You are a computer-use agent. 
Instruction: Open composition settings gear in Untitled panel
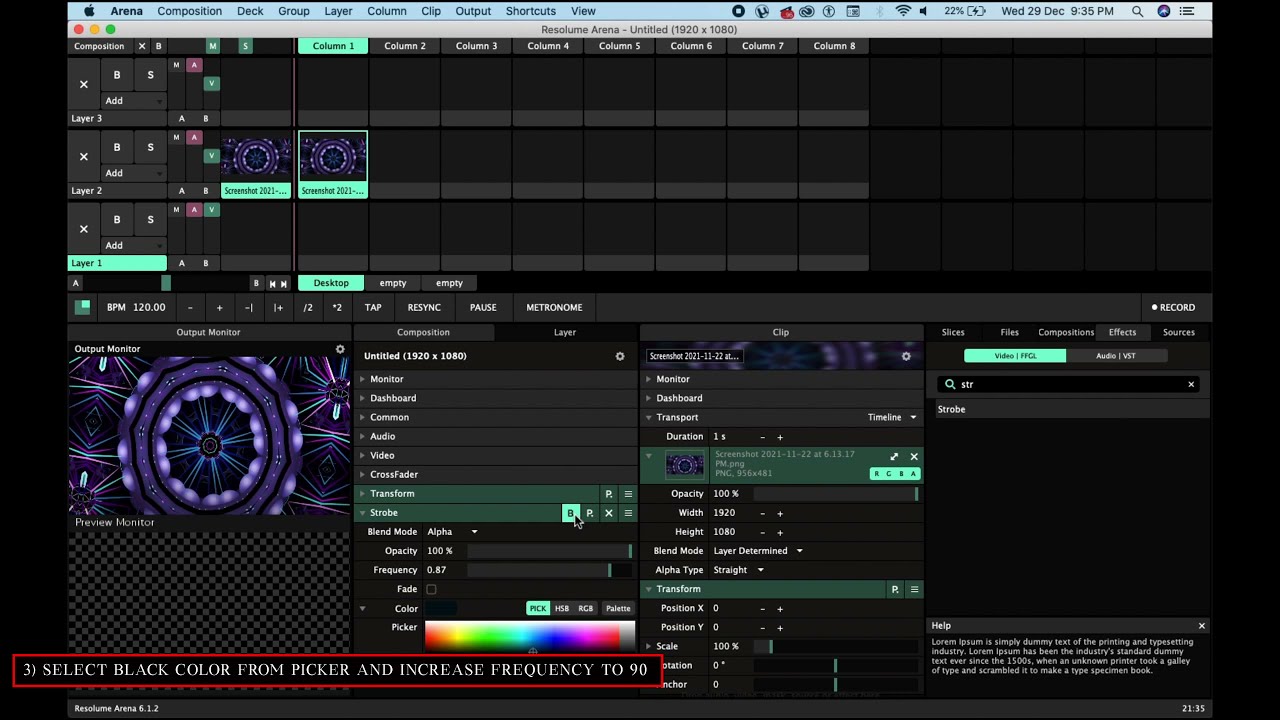click(620, 356)
